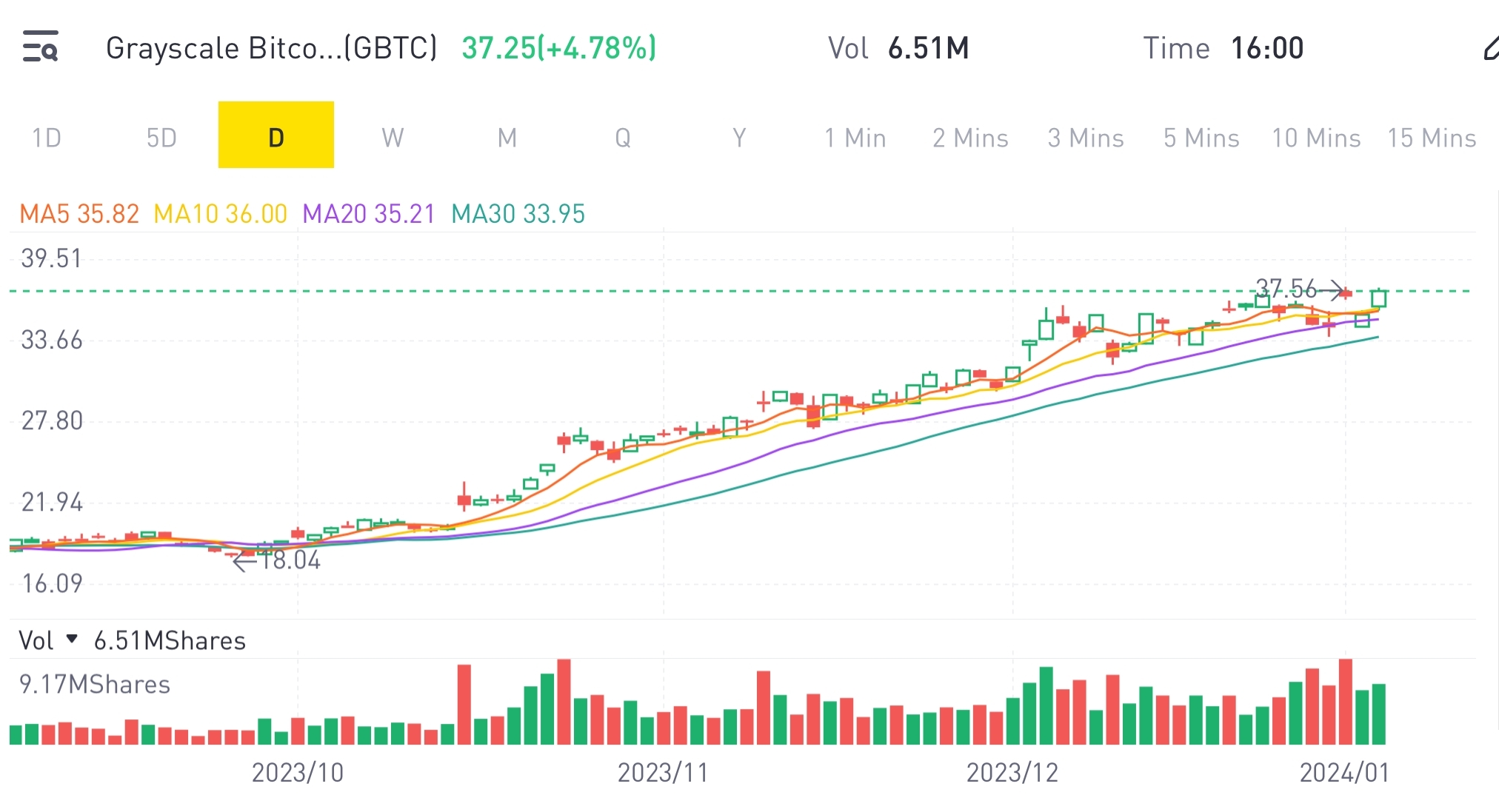
Task: Select the Q quarterly timeframe
Action: point(623,137)
